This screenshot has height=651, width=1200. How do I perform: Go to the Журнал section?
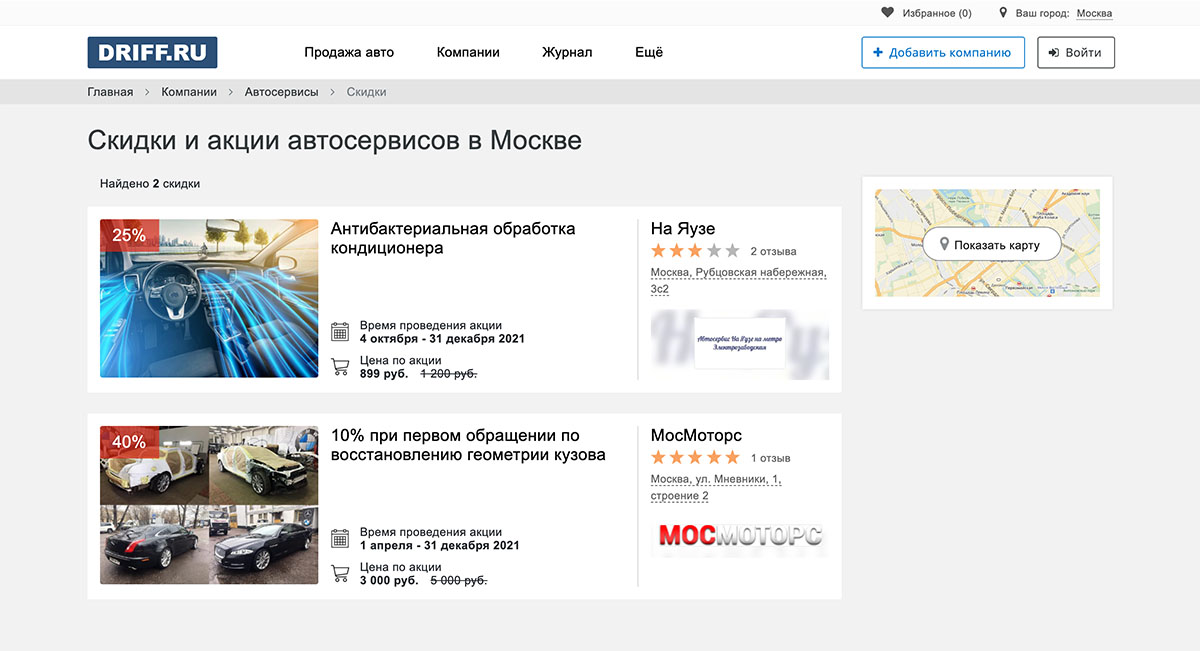[x=567, y=53]
